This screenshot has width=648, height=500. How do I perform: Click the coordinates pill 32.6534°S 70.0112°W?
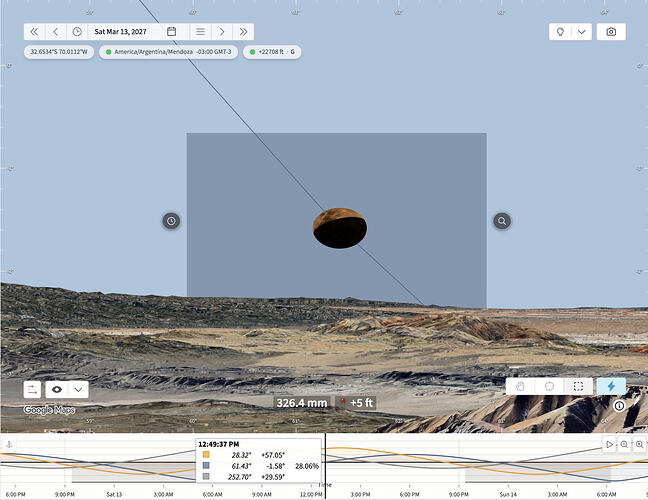pos(59,52)
